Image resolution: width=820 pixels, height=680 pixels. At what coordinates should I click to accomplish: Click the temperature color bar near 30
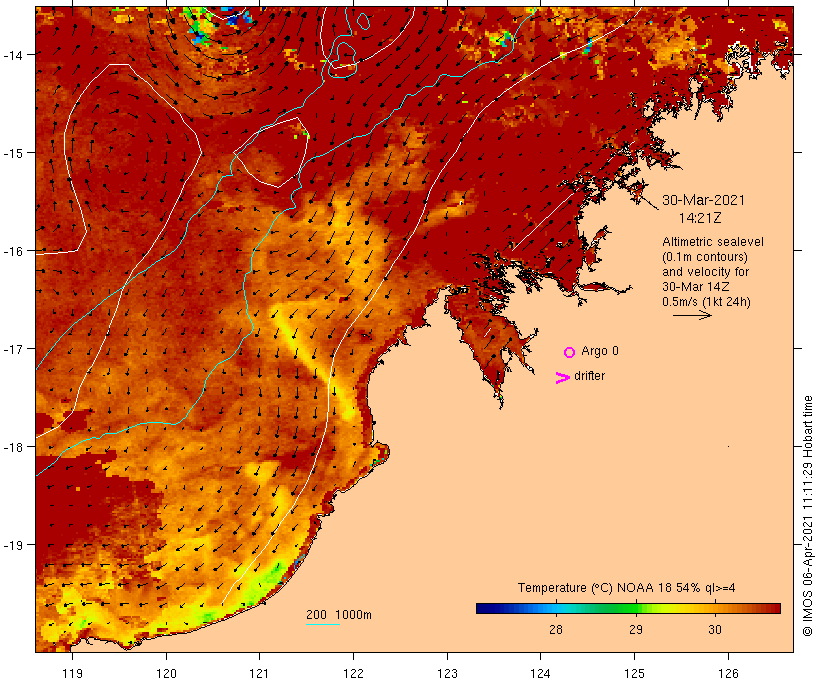715,608
